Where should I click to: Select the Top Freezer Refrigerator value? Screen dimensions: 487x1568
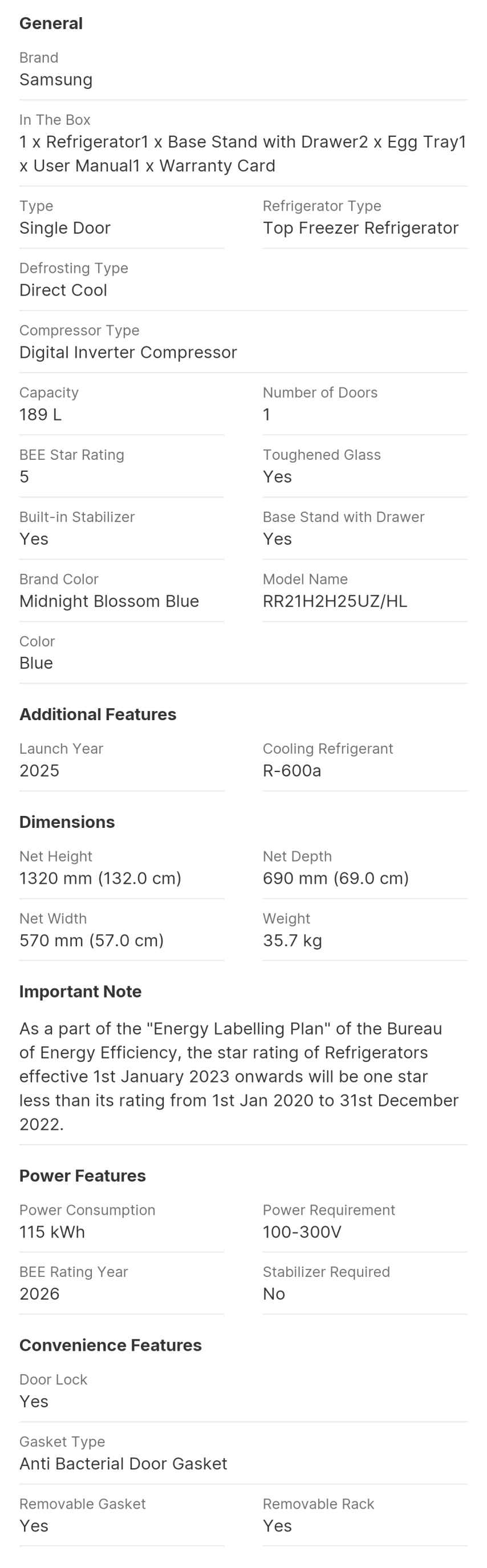(x=360, y=228)
